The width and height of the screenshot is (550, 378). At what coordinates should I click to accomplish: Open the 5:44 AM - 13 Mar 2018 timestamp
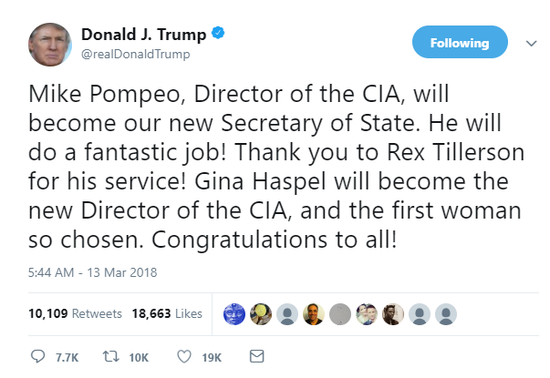[x=93, y=272]
